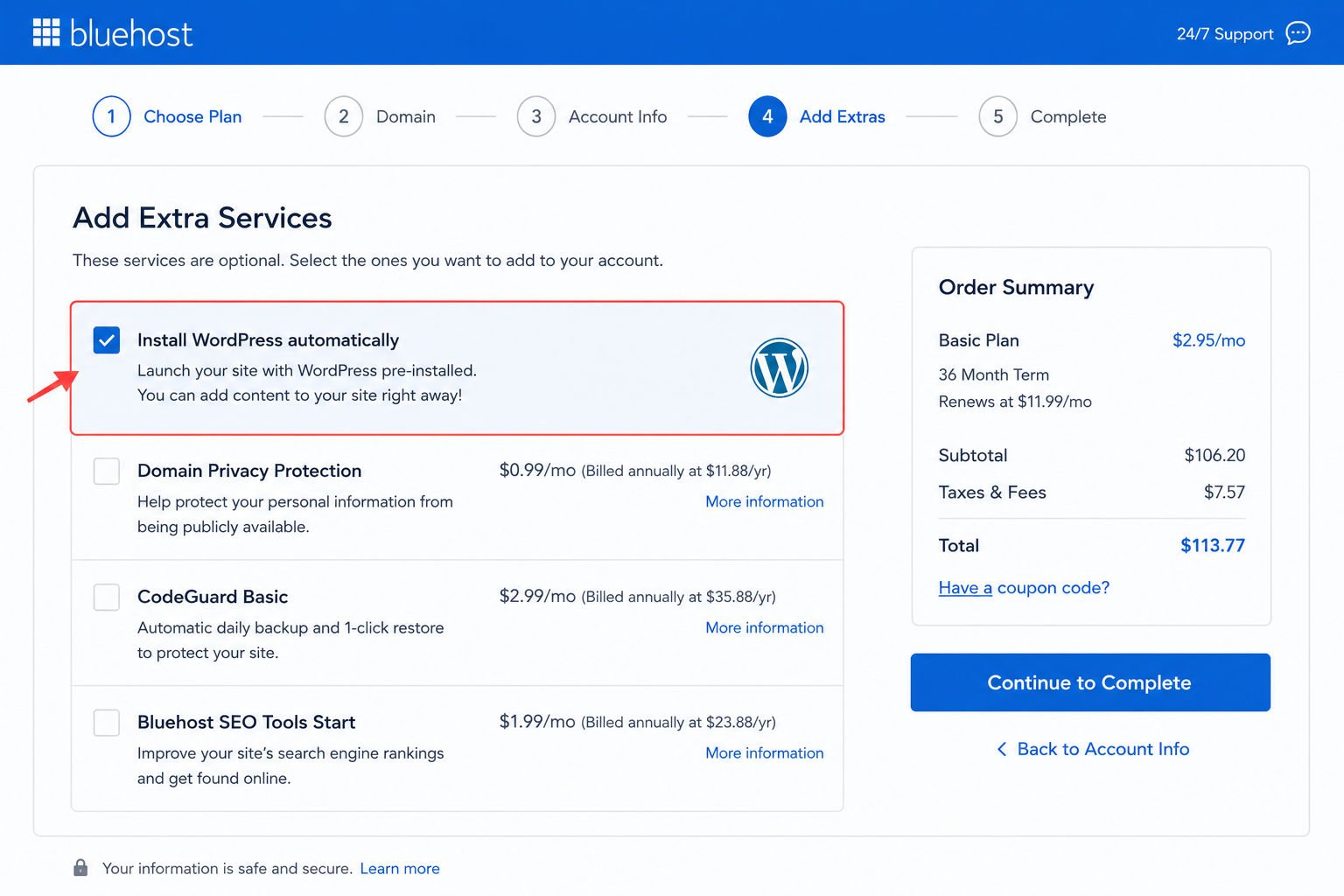
Task: Click the Taxes & Fees $7.57 value
Action: click(x=1224, y=492)
